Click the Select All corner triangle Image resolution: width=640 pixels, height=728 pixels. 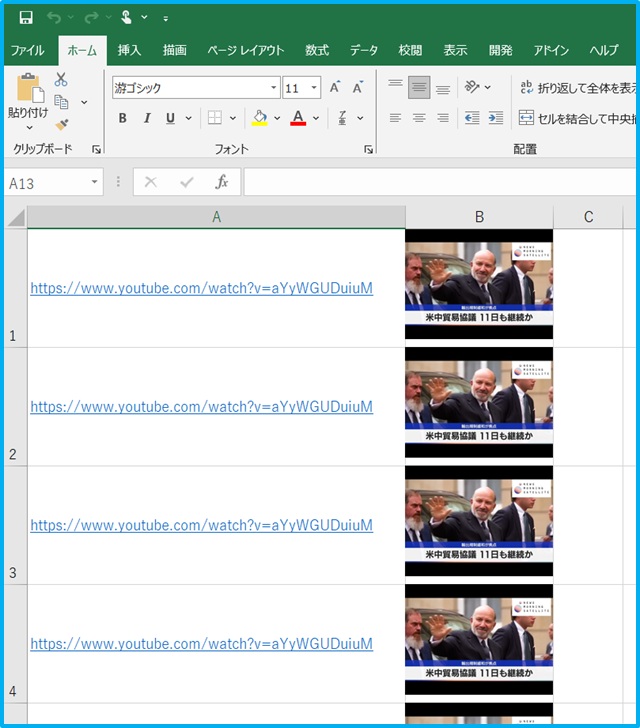[16, 217]
